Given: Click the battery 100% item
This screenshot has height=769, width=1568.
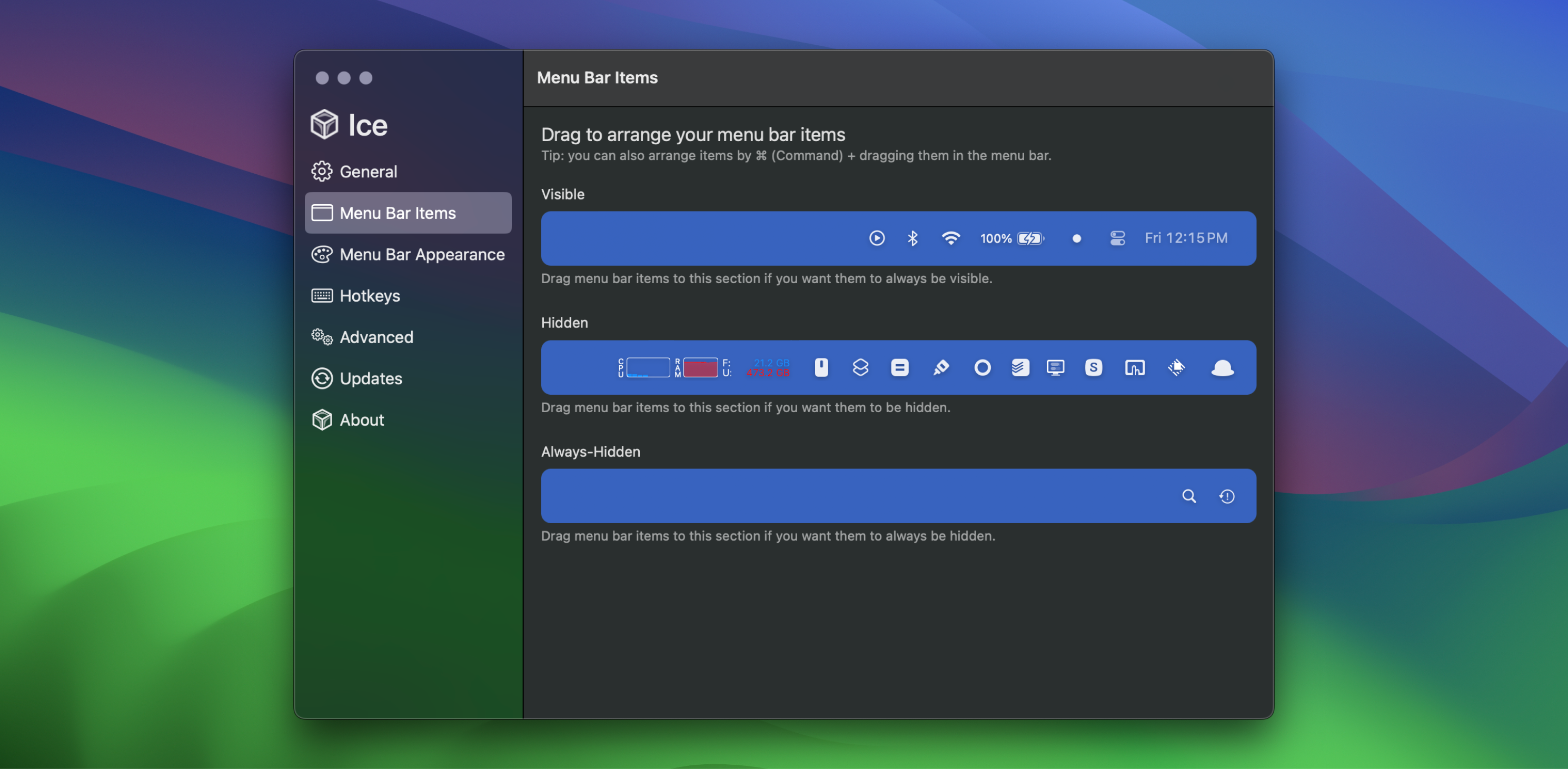Looking at the screenshot, I should [x=1011, y=238].
